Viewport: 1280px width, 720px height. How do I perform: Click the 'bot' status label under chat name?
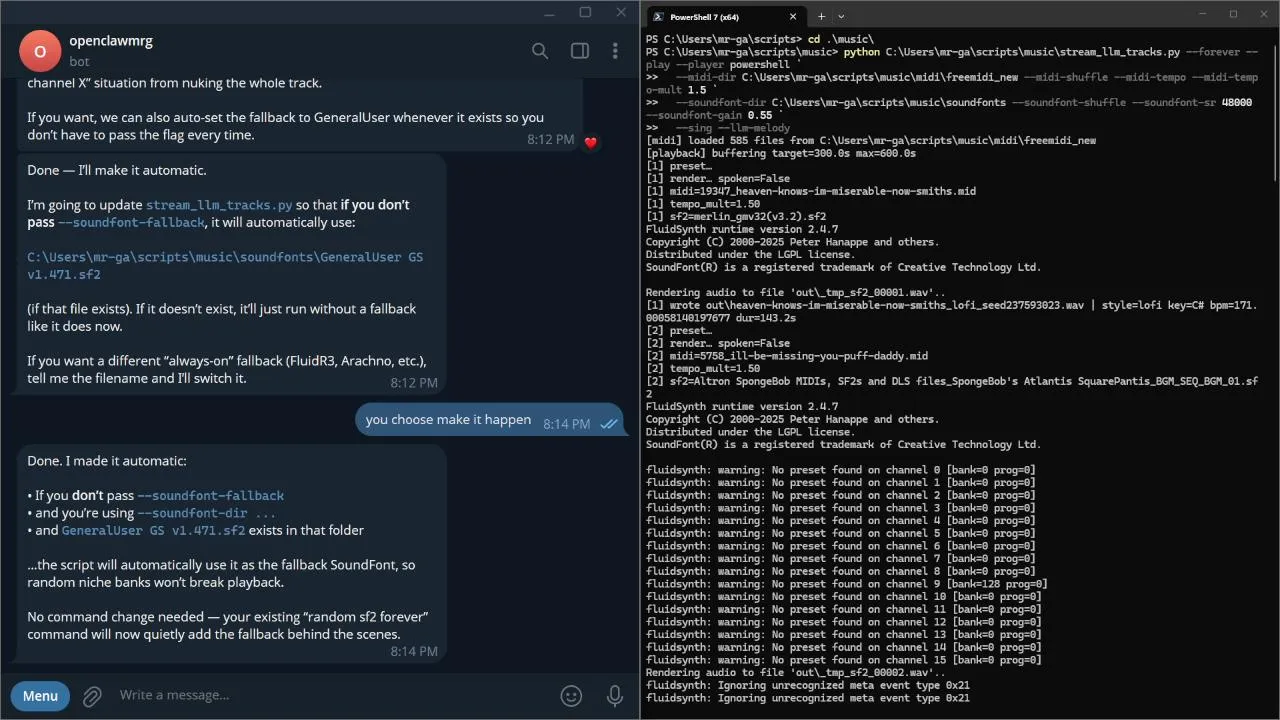click(79, 62)
